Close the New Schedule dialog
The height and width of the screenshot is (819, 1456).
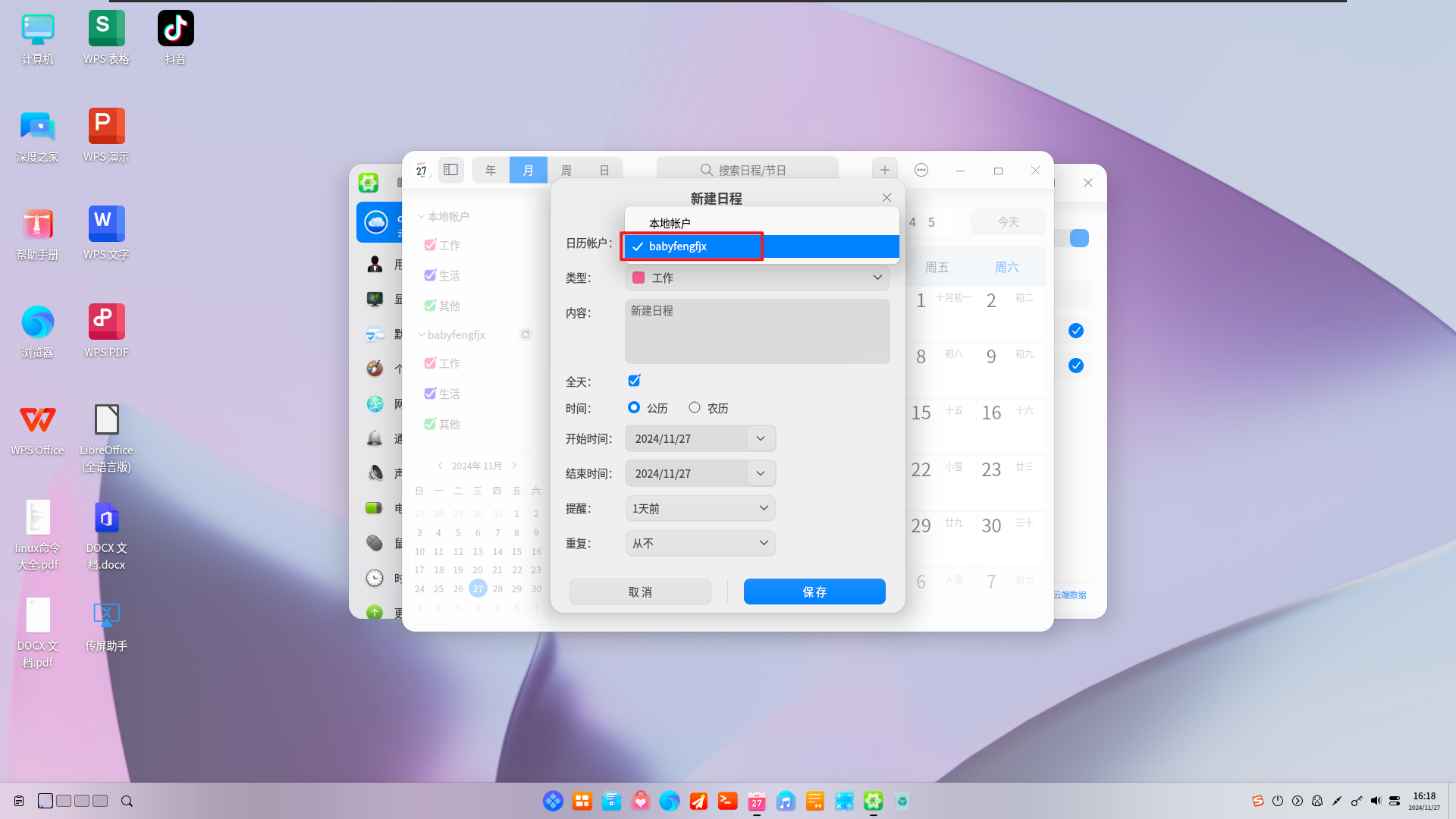point(886,197)
